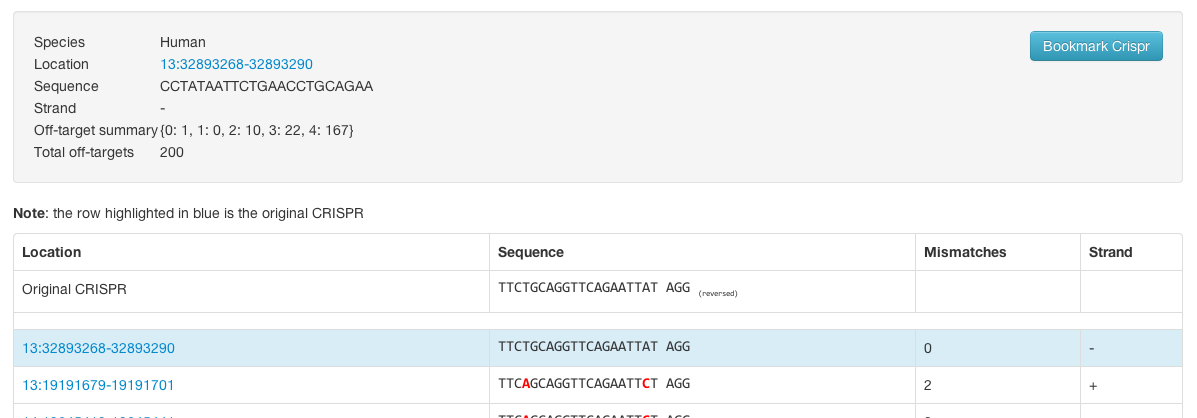
Task: Select the Original CRISPR row label
Action: coord(74,288)
